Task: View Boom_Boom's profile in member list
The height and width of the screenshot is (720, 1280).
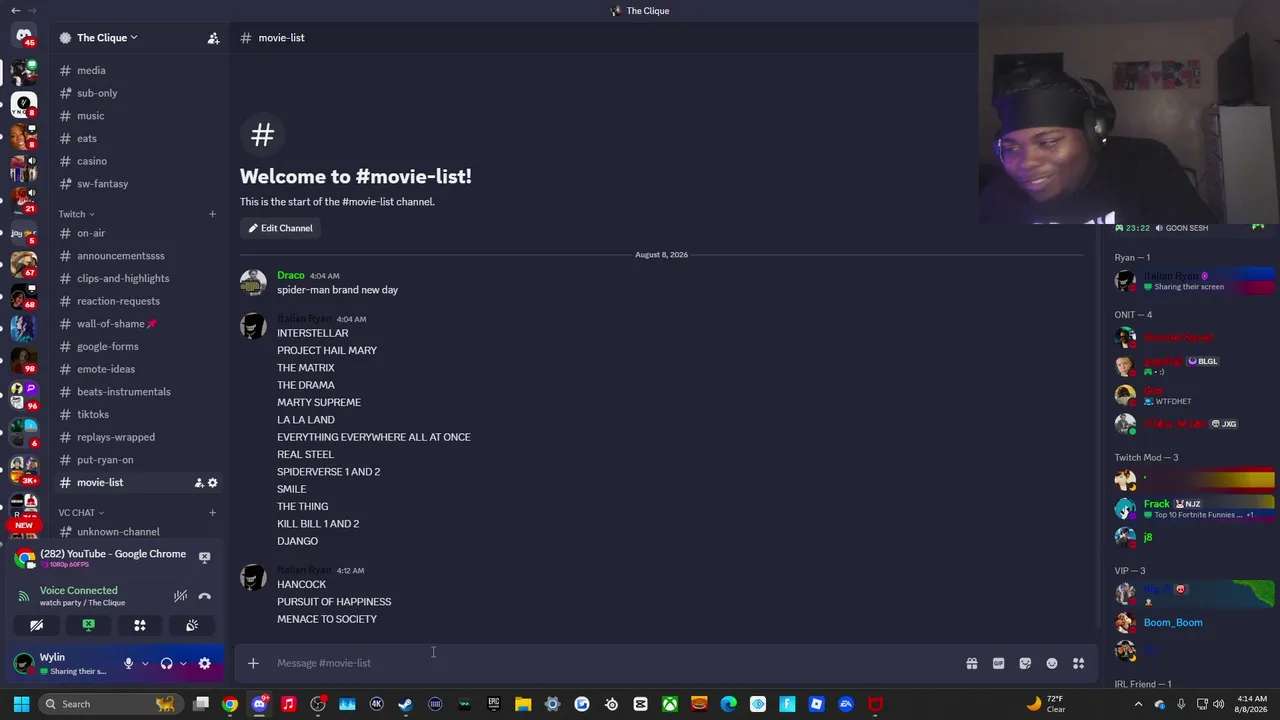Action: click(x=1193, y=623)
